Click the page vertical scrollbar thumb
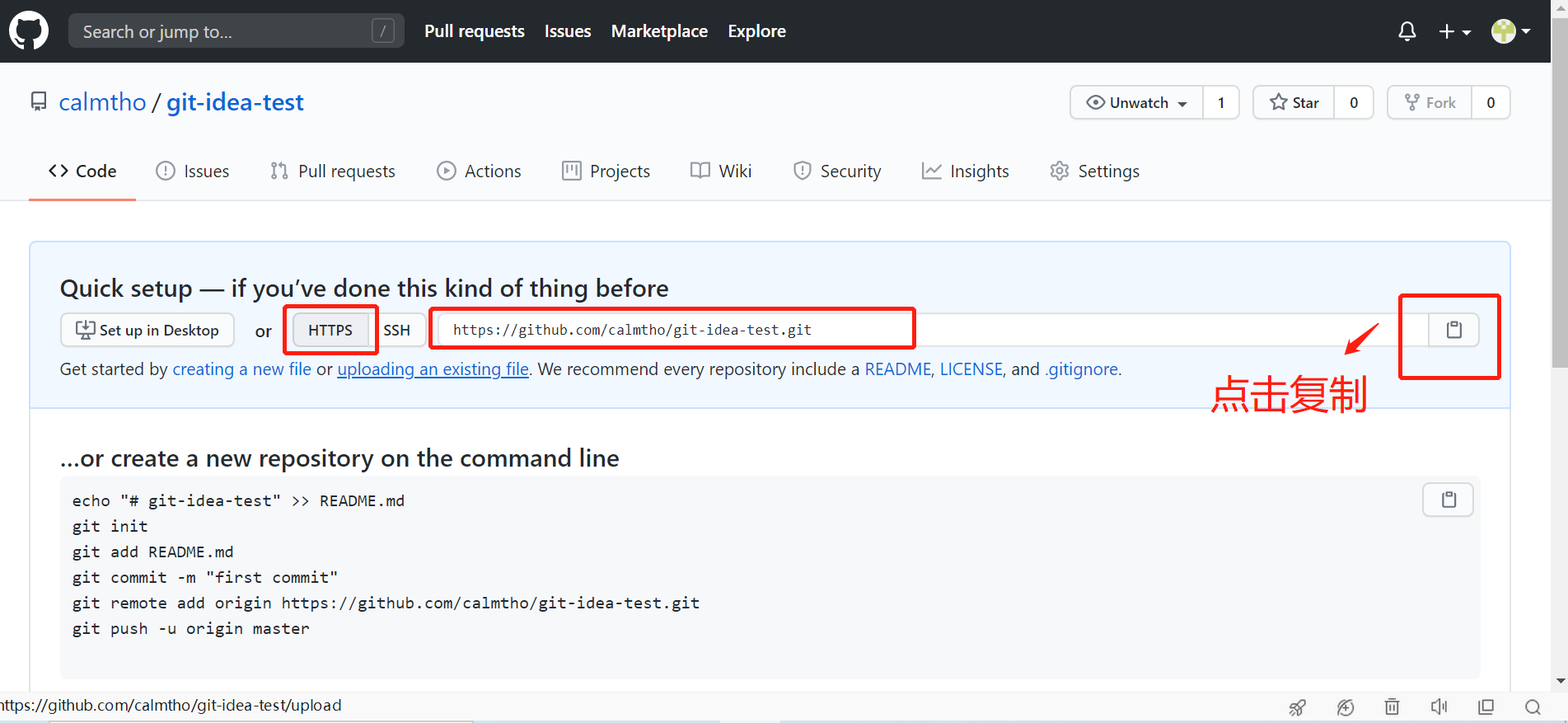1568x723 pixels. click(x=1560, y=191)
